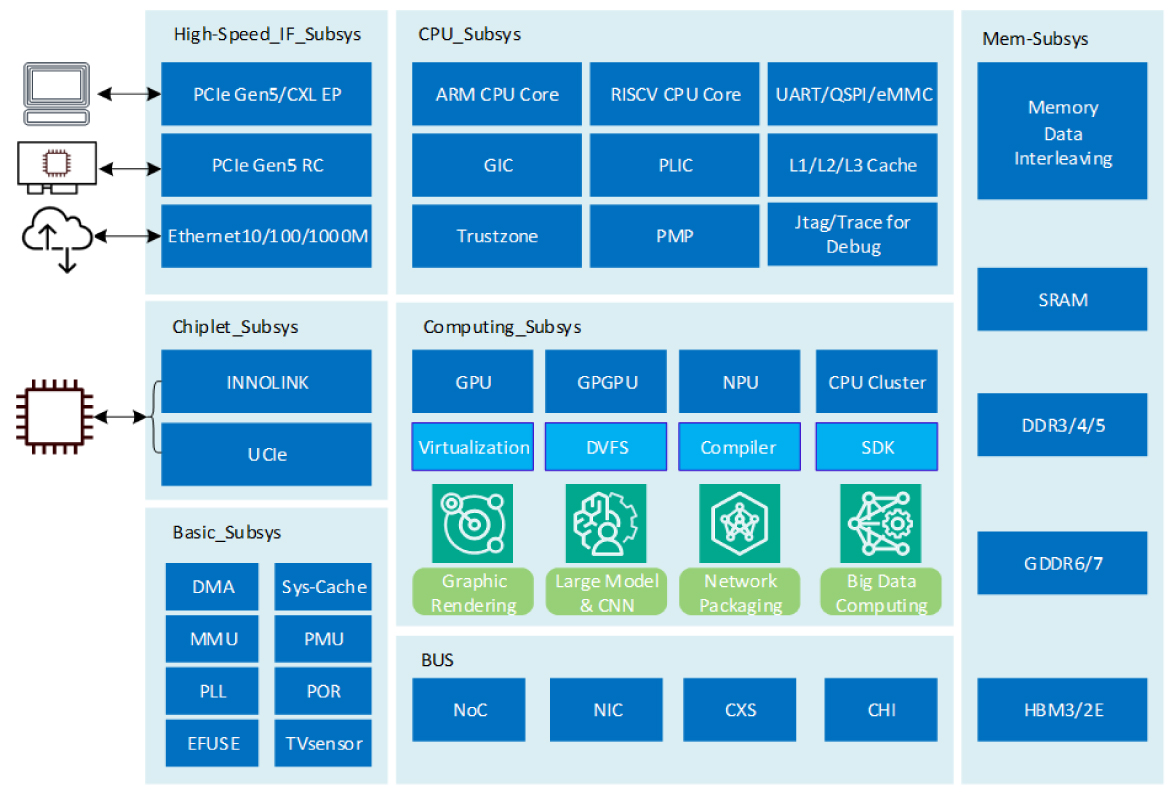Click the NPU block
Screen dimensions: 1170x798
[x=739, y=381]
